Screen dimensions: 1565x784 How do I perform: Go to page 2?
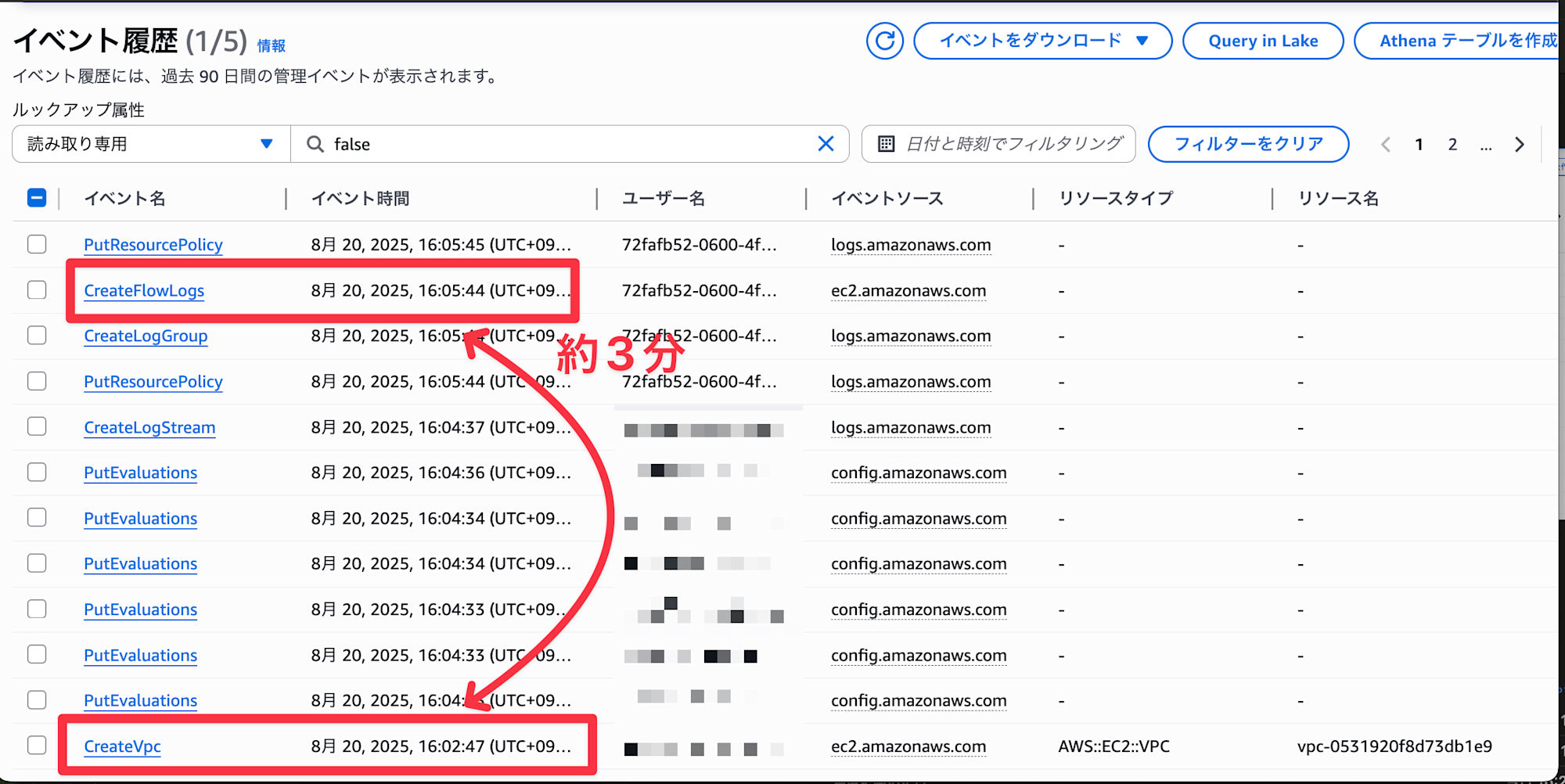(x=1452, y=145)
